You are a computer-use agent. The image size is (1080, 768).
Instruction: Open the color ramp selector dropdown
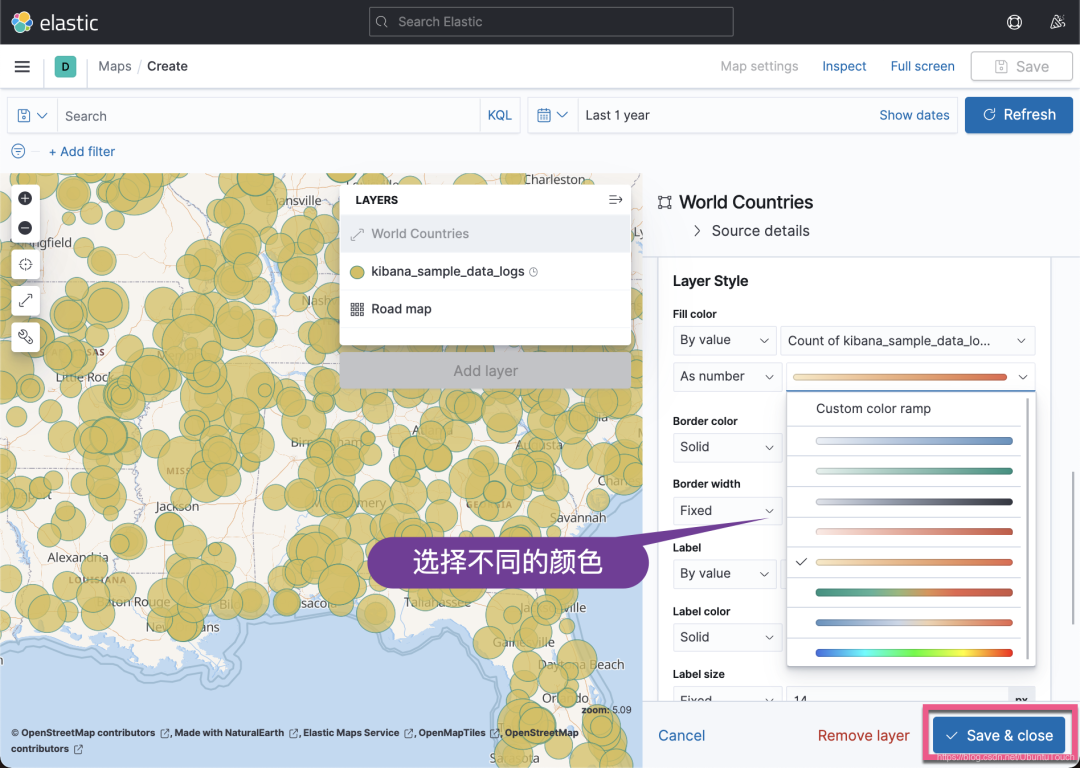911,377
